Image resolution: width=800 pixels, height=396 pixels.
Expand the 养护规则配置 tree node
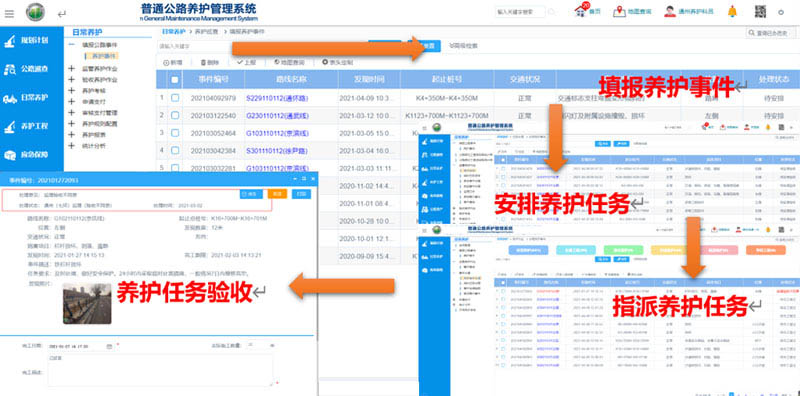pyautogui.click(x=71, y=123)
